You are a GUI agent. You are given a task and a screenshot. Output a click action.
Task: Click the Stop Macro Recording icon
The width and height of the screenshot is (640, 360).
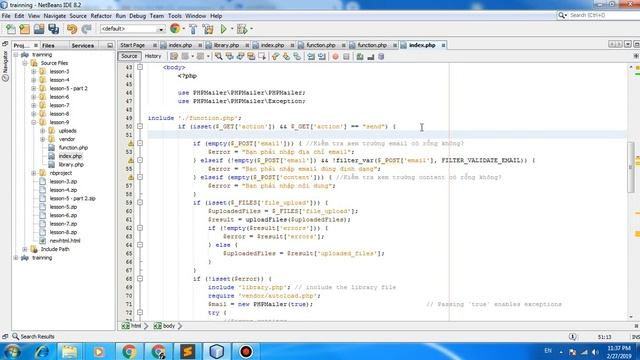346,56
